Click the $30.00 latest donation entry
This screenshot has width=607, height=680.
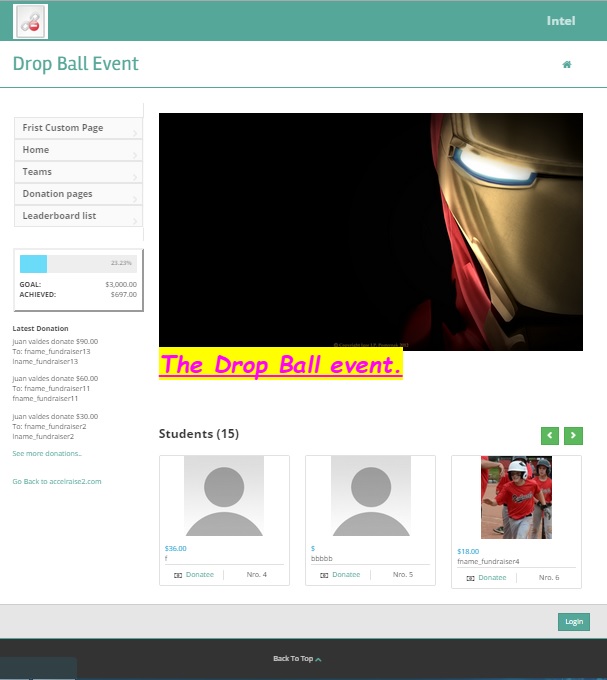pos(55,426)
